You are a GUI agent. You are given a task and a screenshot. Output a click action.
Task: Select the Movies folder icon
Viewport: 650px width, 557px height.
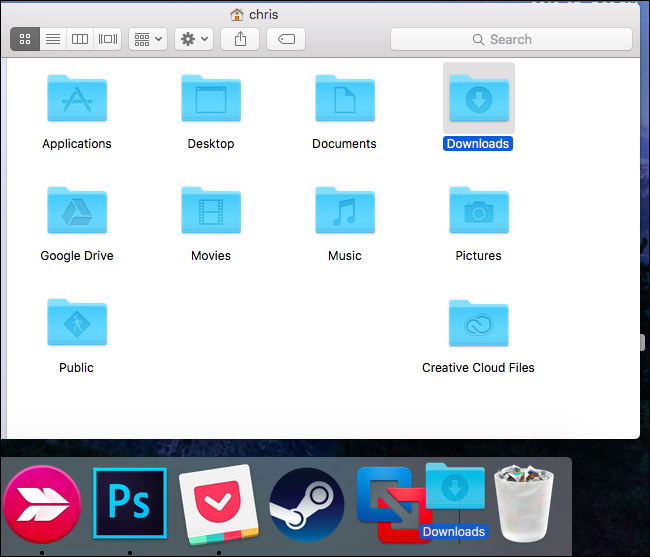pyautogui.click(x=211, y=210)
